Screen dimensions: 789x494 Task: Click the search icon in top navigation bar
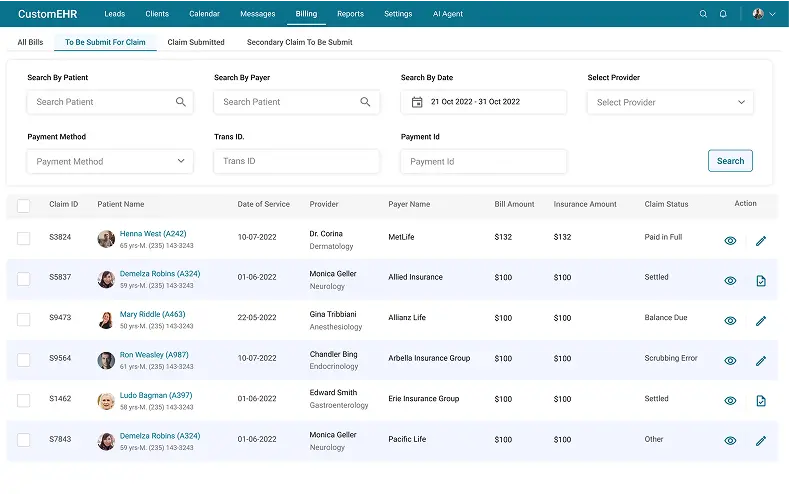(703, 14)
